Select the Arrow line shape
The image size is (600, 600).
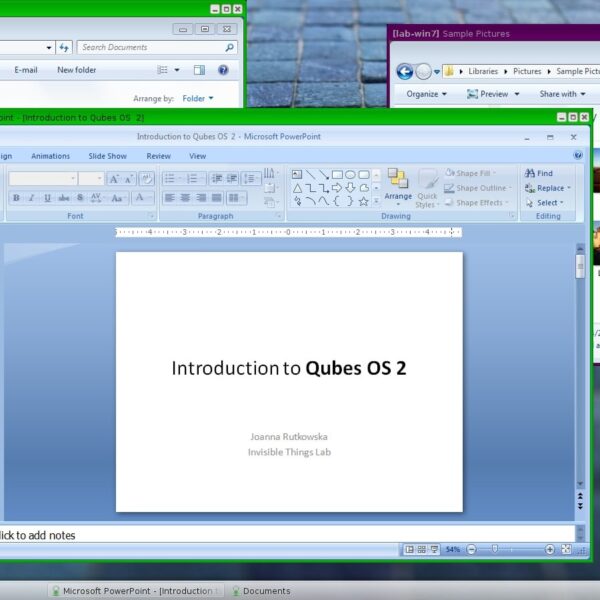[324, 175]
